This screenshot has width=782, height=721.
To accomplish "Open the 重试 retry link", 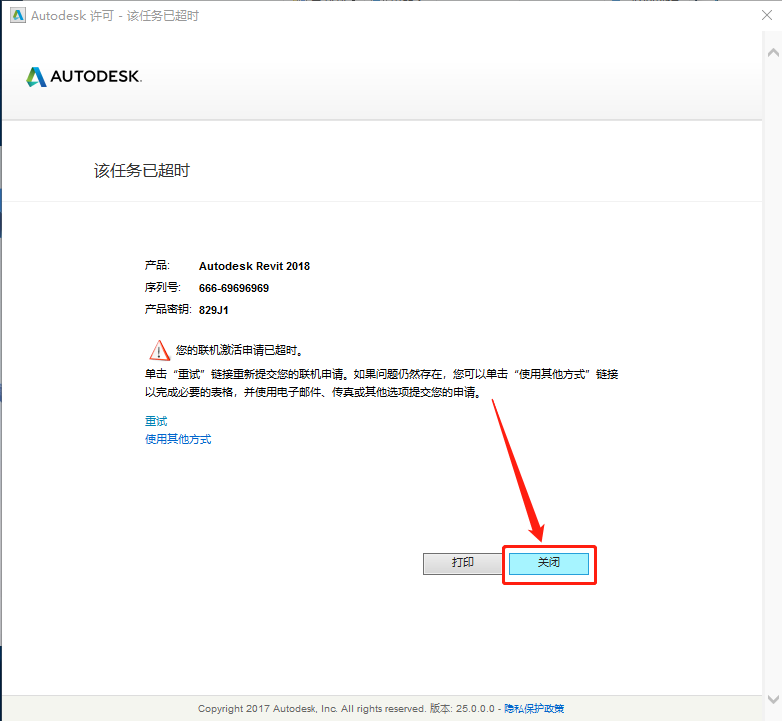I will [156, 421].
